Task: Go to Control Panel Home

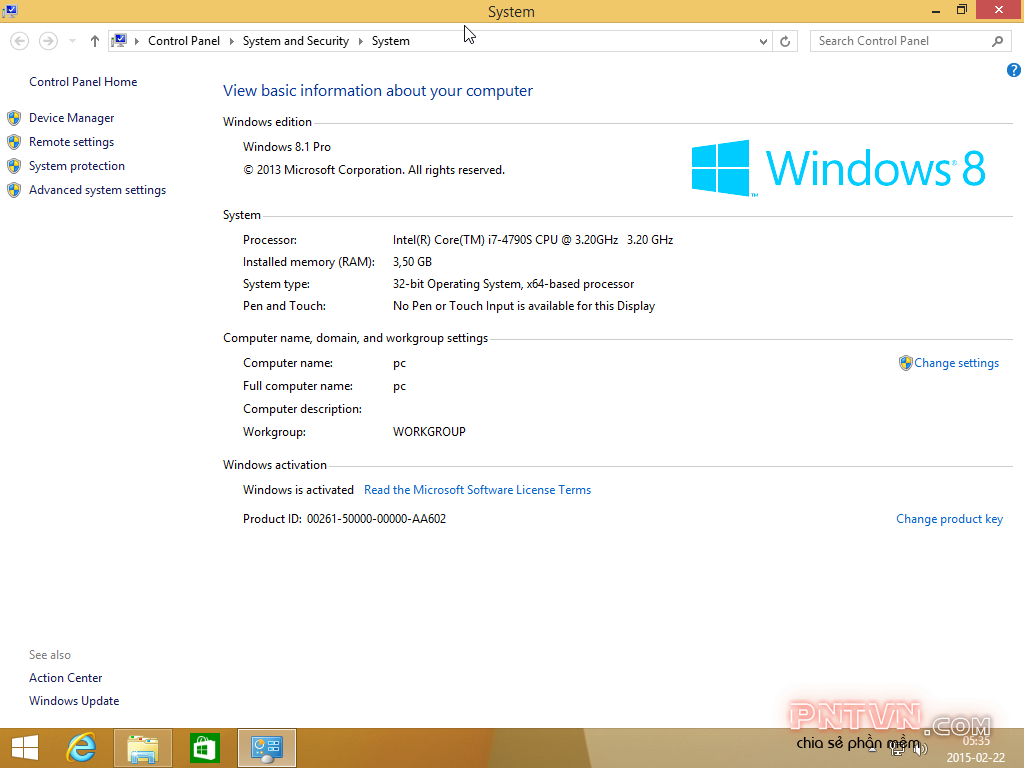Action: point(83,82)
